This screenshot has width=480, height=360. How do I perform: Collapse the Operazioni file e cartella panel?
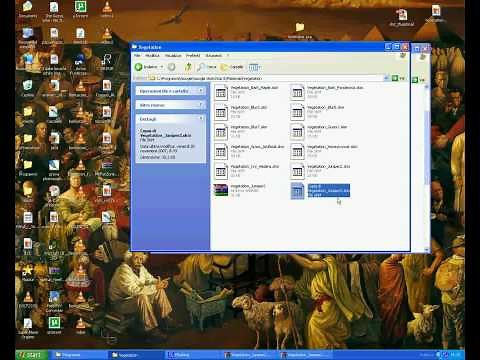[201, 91]
